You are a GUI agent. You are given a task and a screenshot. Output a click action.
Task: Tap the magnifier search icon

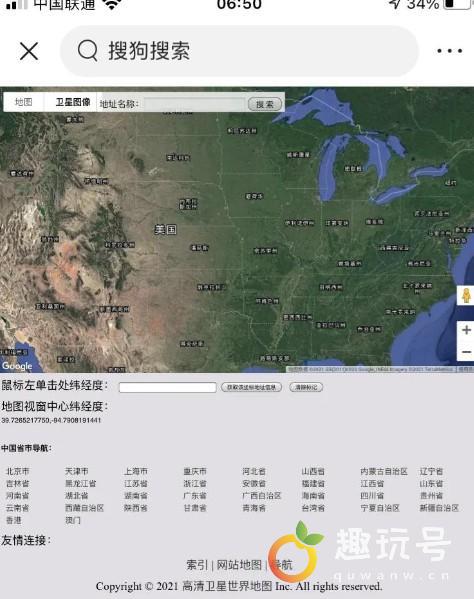pos(87,51)
